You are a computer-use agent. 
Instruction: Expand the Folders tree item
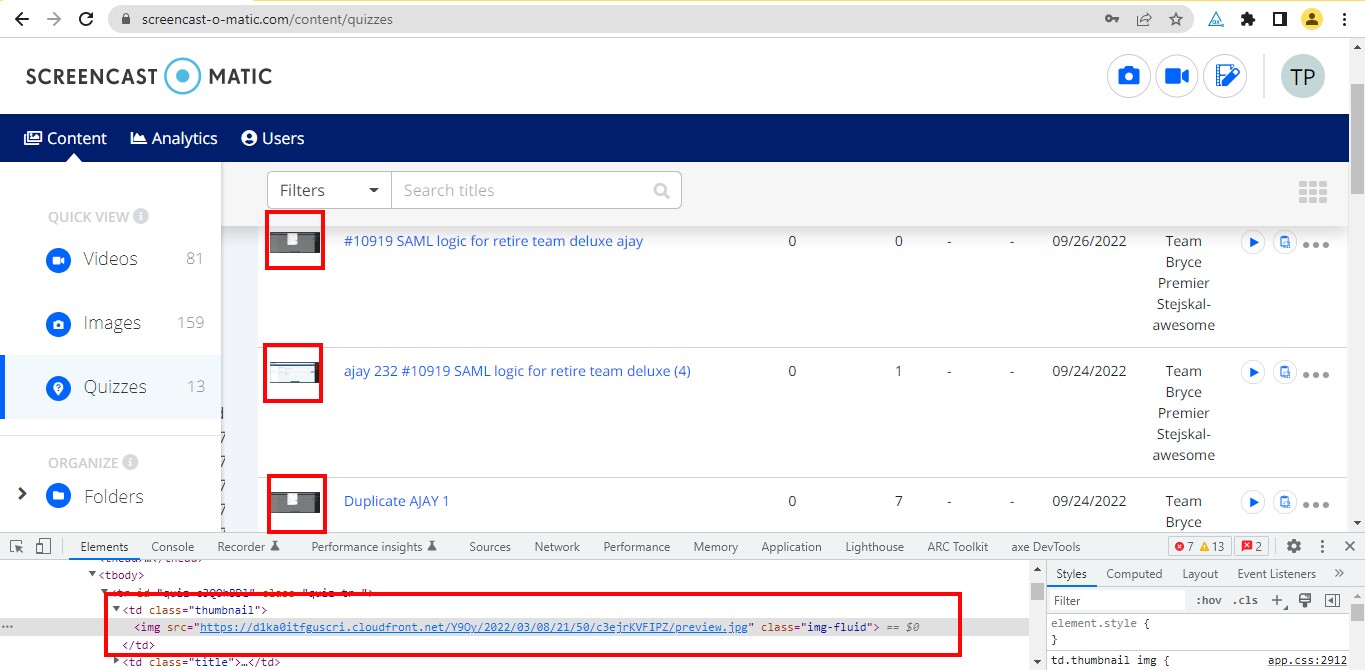click(x=20, y=495)
